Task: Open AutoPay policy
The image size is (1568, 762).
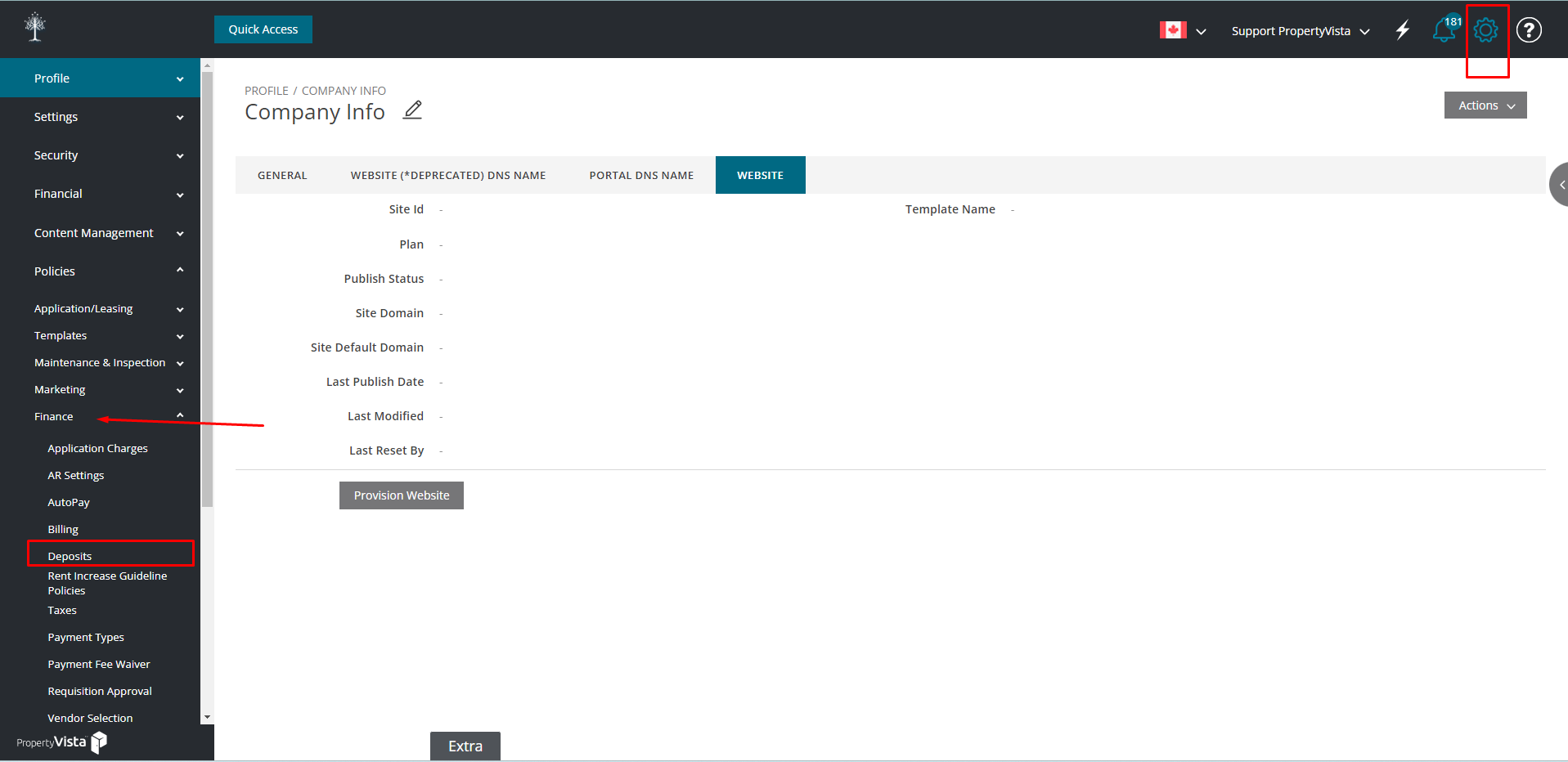Action: [69, 503]
